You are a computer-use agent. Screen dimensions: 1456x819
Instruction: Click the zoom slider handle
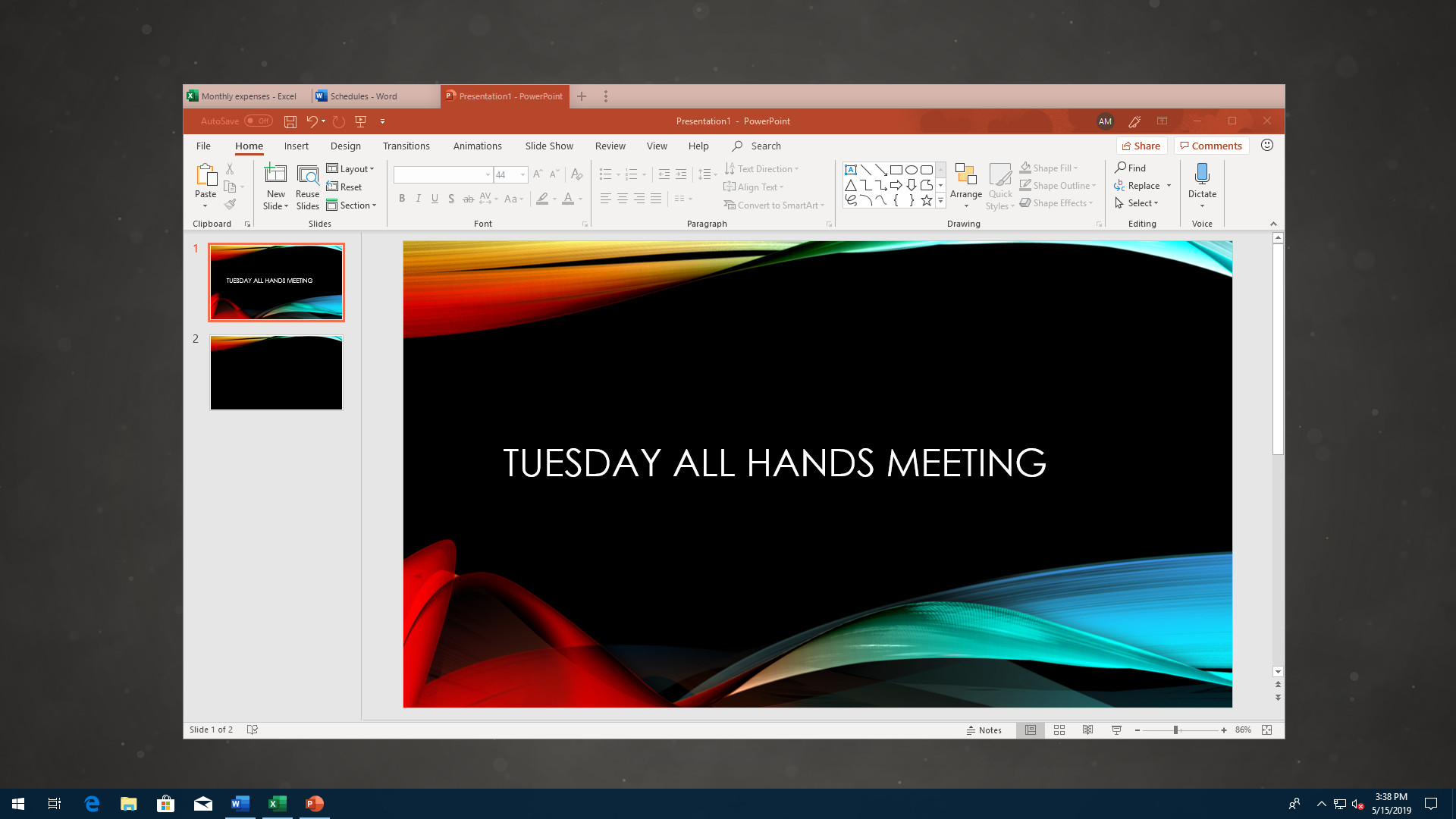1175,730
